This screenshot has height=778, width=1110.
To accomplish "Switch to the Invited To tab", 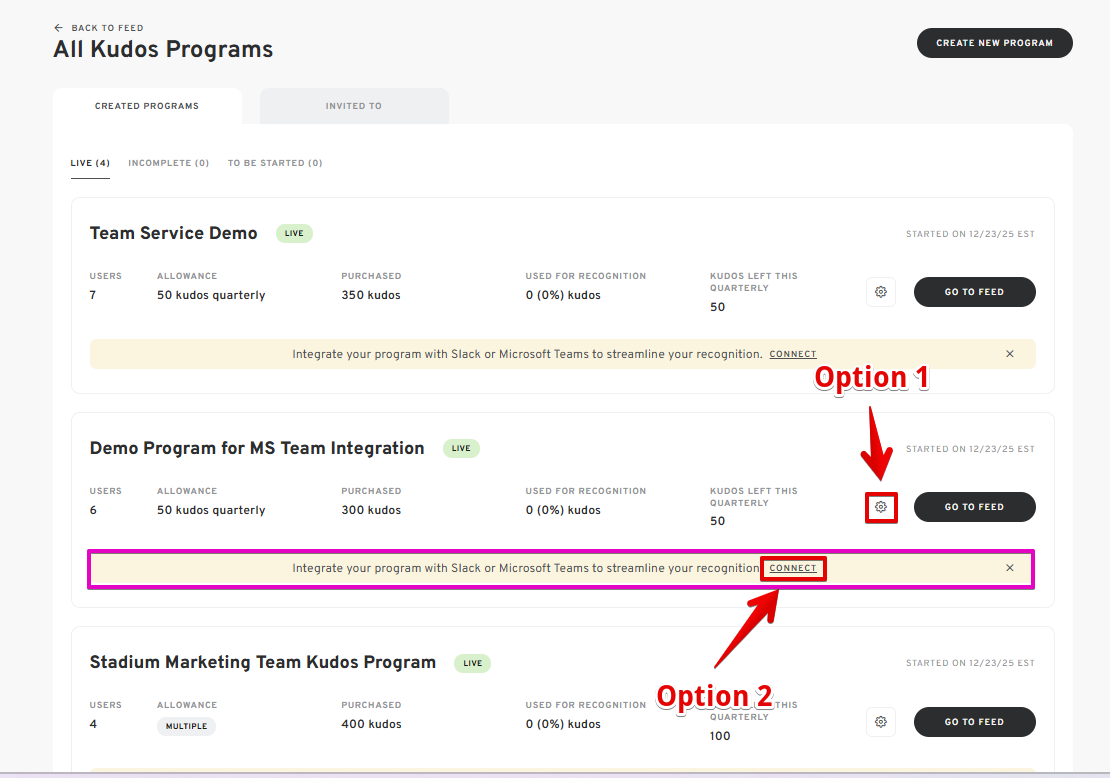I will tap(353, 106).
